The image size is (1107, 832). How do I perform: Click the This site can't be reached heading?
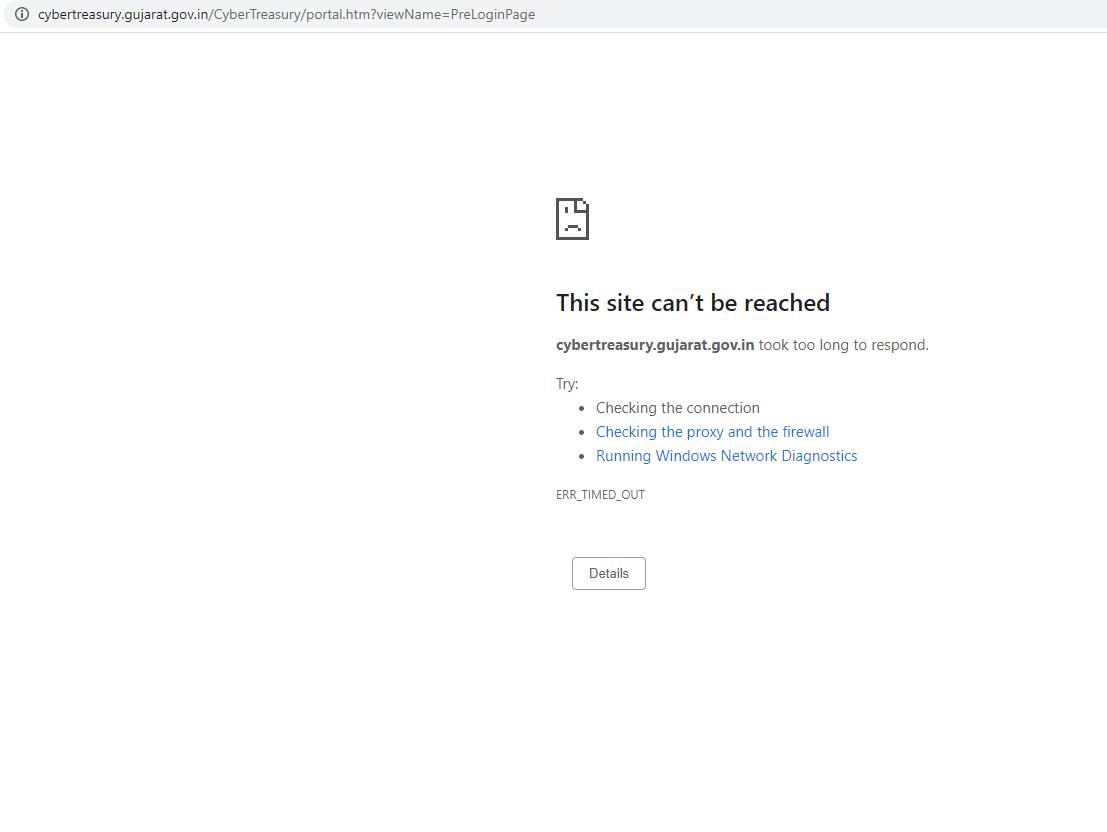coord(692,303)
